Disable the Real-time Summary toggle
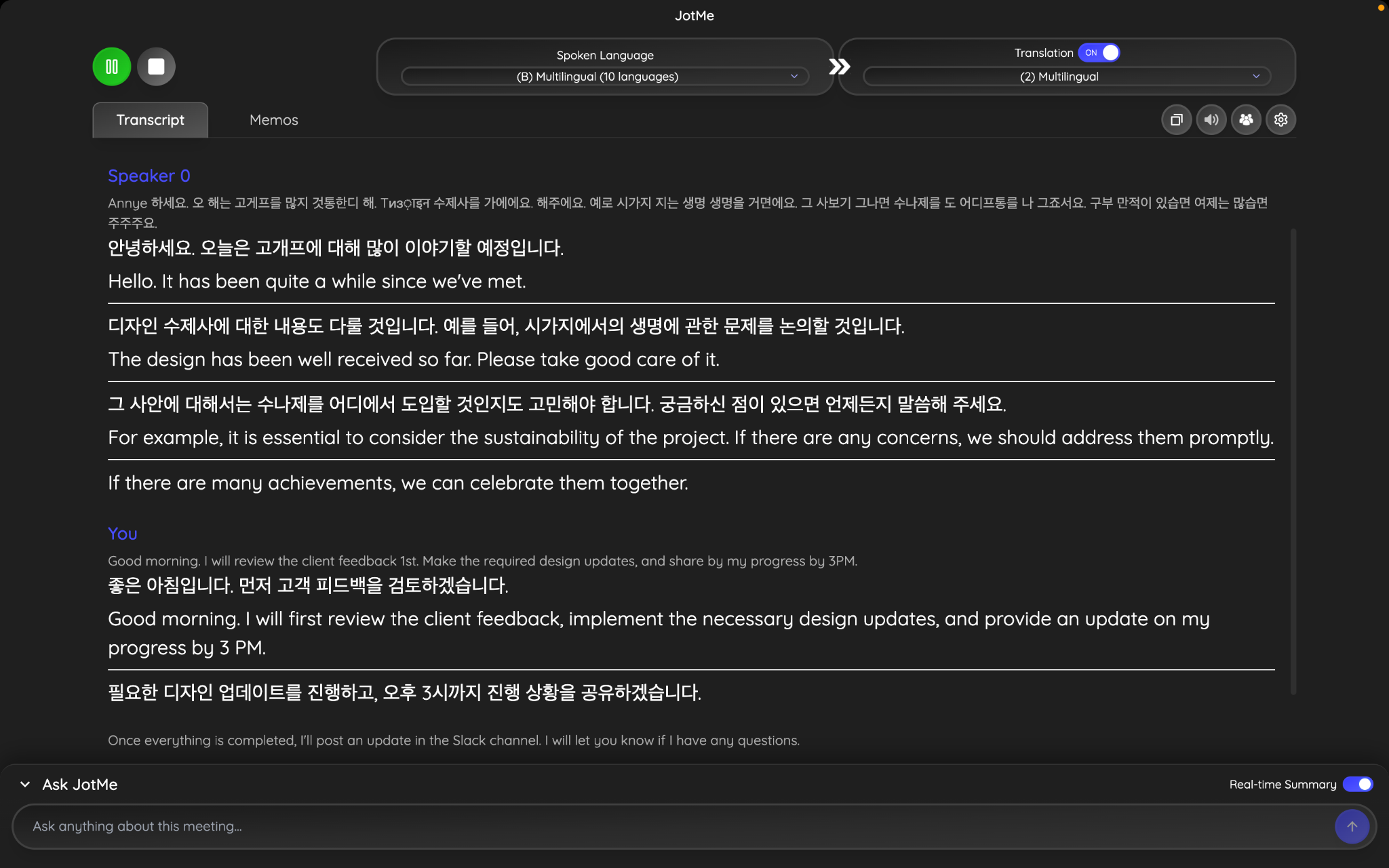Screen dimensions: 1389x868 tap(1358, 785)
